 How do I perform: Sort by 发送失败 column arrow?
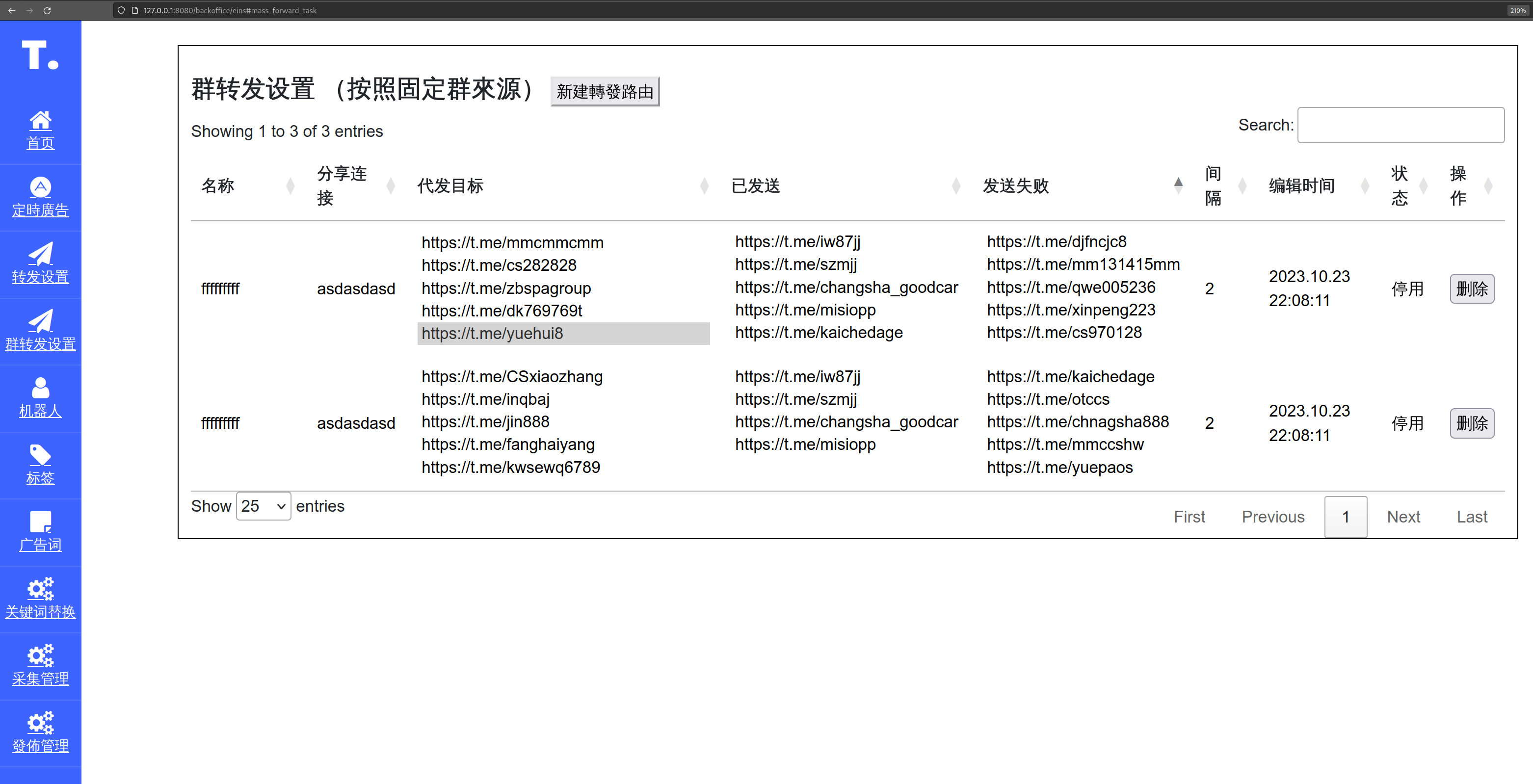coord(1178,185)
